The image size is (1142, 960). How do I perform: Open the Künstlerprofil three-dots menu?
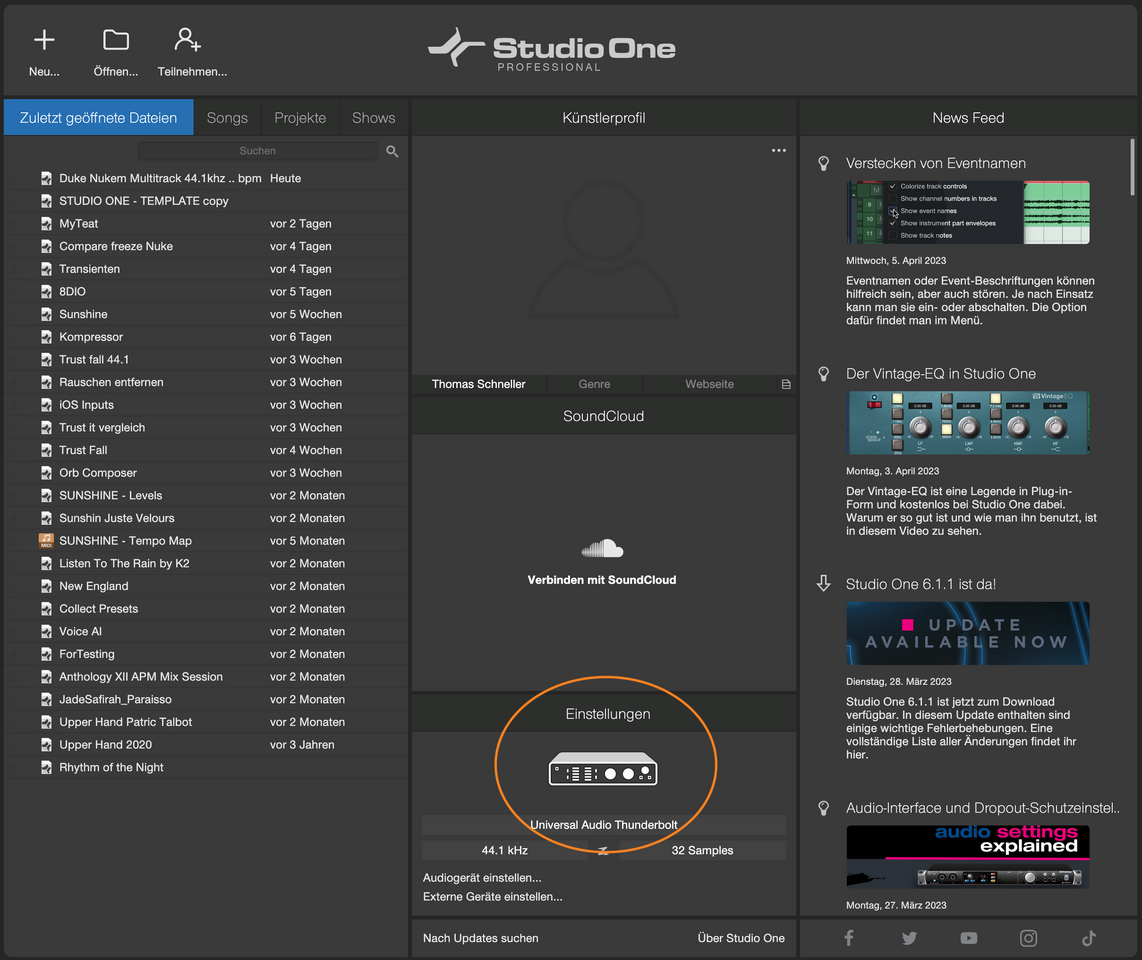[779, 150]
